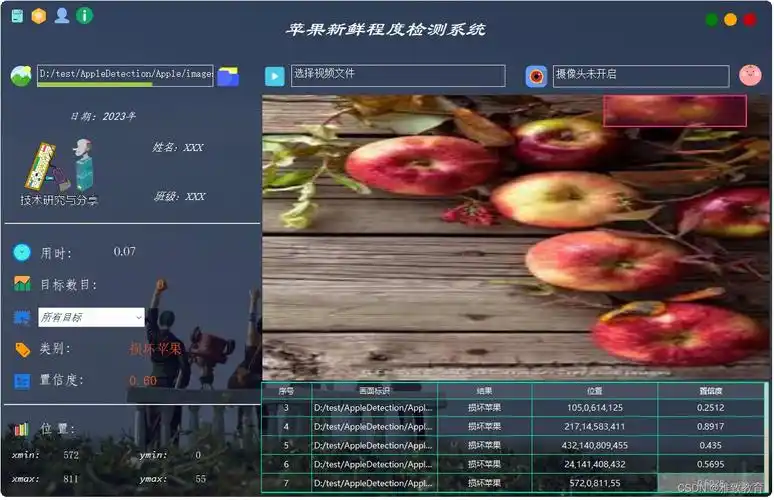Click the image file path input field

point(124,74)
